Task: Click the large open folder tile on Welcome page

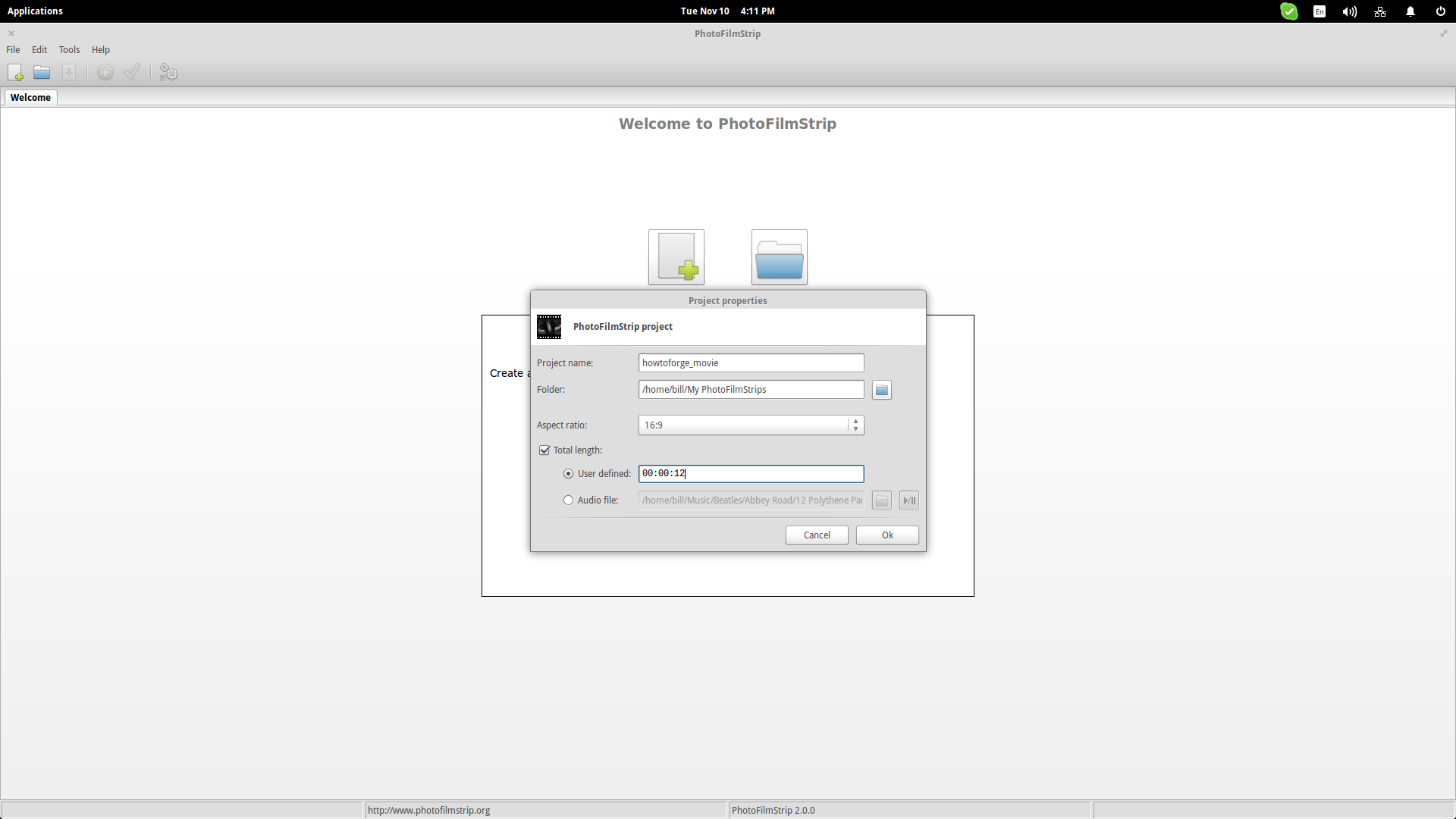Action: point(780,257)
